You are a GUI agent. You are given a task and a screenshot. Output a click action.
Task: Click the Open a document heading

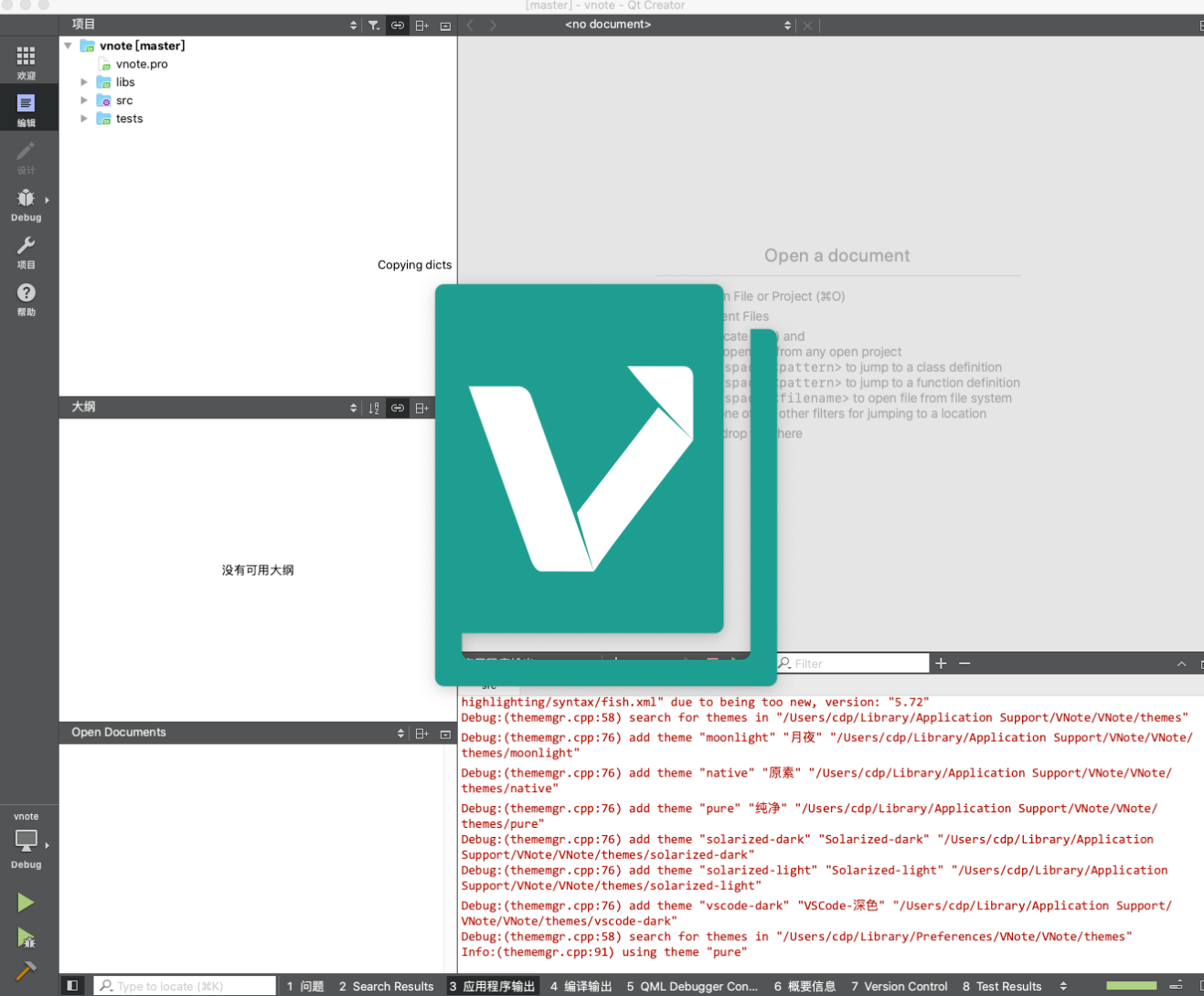point(836,256)
